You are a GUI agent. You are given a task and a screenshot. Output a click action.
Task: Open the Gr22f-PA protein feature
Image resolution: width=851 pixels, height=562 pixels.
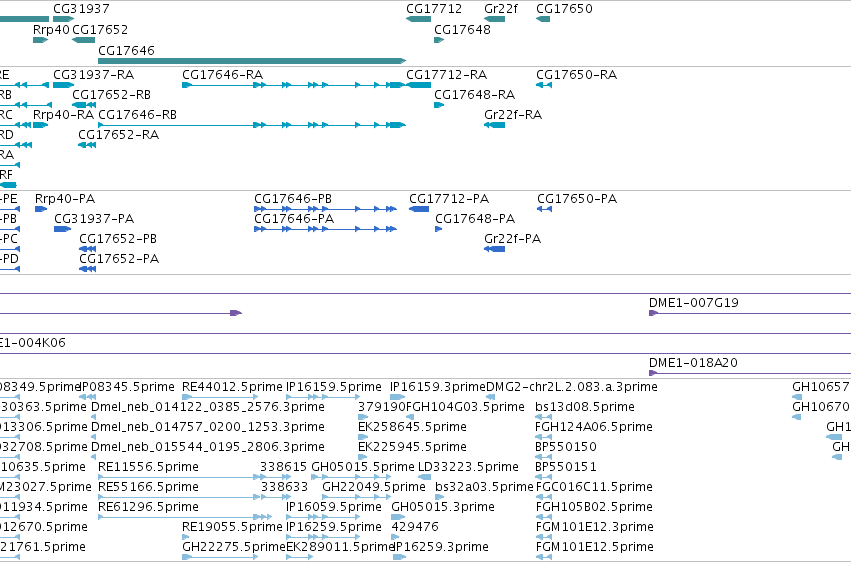point(494,249)
